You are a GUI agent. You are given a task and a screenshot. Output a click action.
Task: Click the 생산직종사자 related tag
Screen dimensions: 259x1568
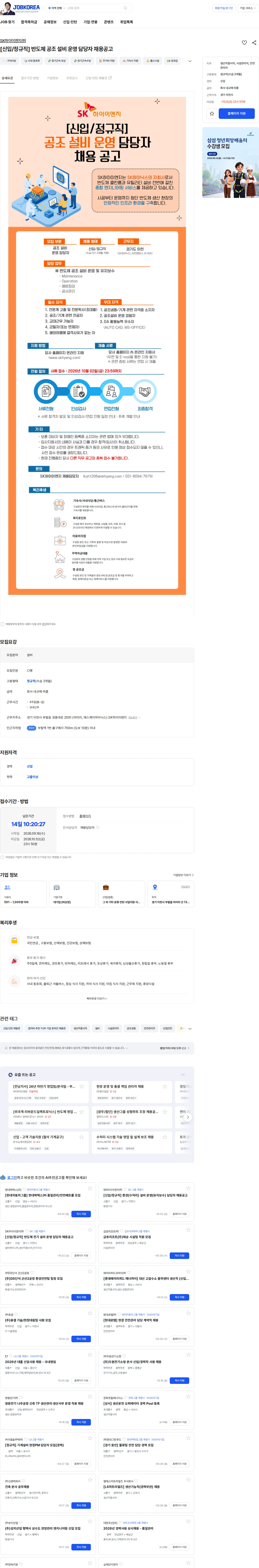(x=81, y=1029)
